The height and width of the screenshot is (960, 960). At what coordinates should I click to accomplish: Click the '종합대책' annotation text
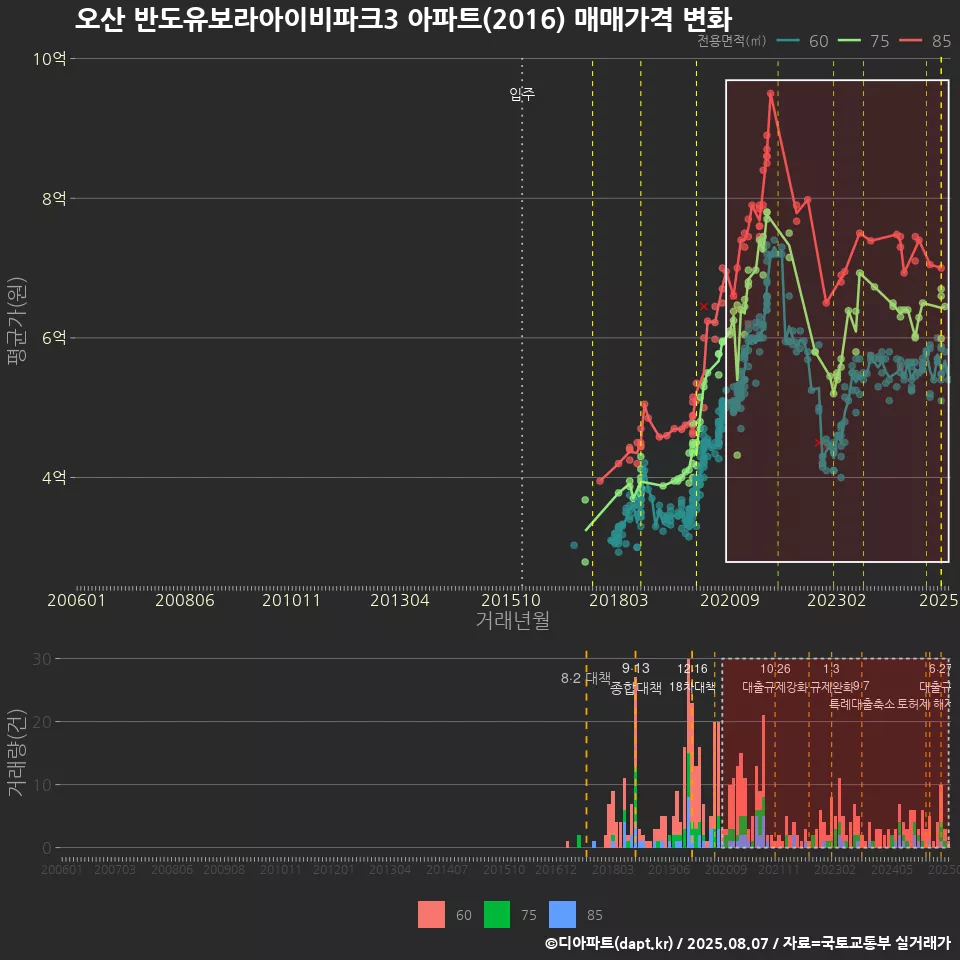tap(636, 688)
